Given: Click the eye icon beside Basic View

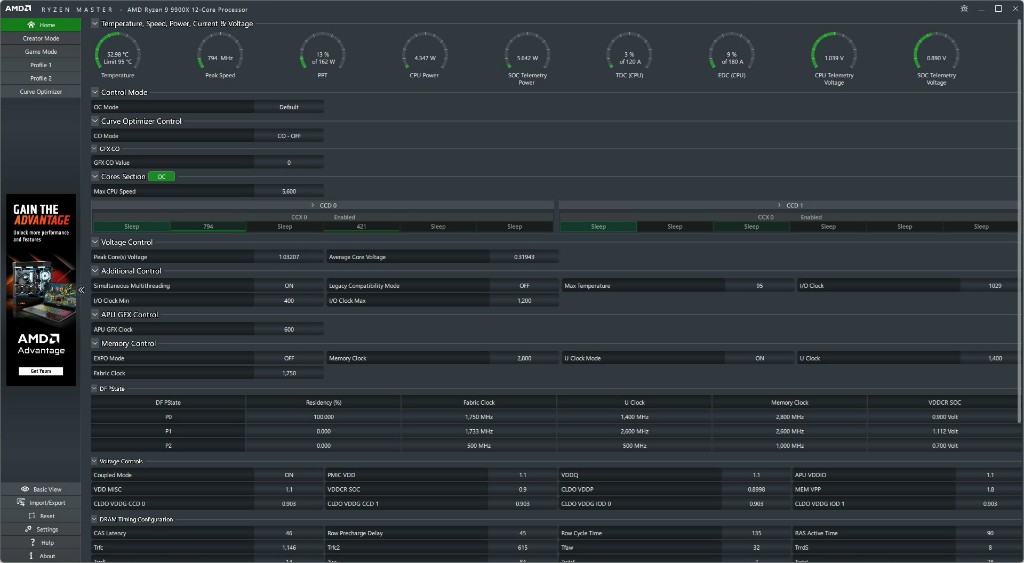Looking at the screenshot, I should click(25, 489).
